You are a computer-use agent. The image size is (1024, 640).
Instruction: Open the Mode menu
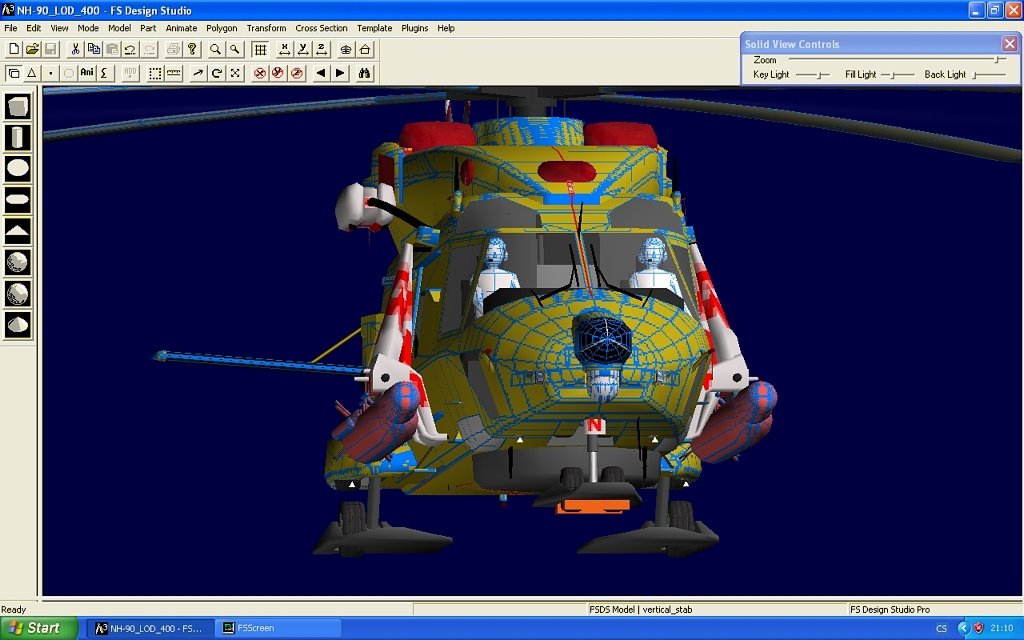[88, 28]
